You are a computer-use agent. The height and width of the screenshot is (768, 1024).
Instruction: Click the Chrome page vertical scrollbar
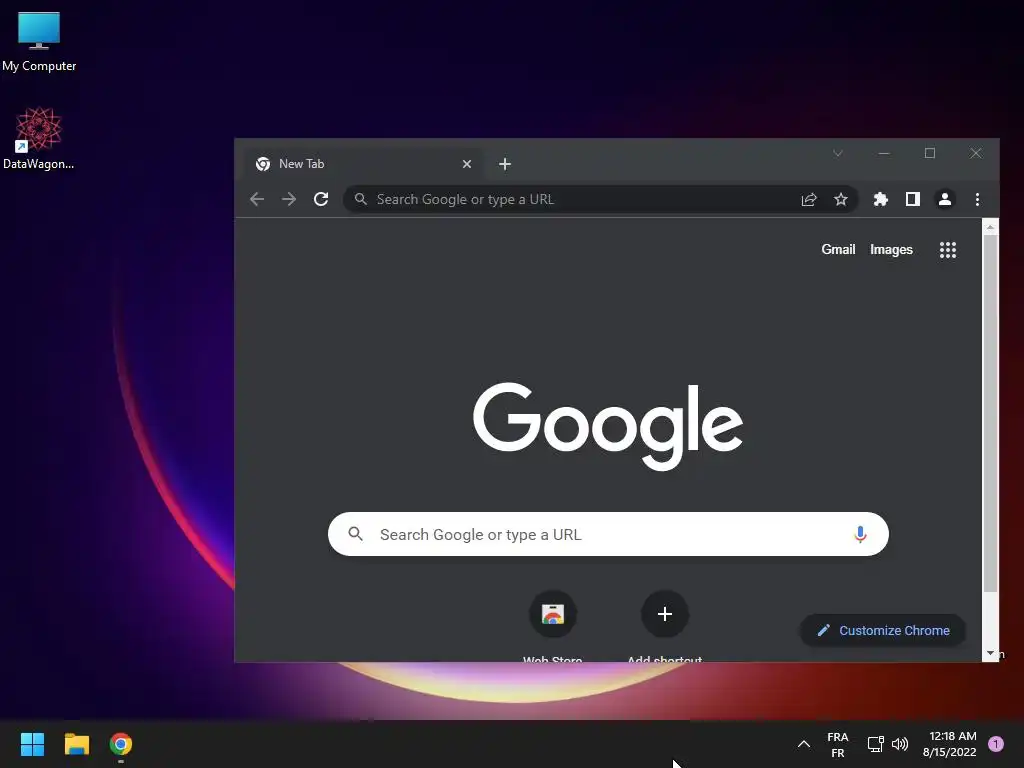click(990, 413)
